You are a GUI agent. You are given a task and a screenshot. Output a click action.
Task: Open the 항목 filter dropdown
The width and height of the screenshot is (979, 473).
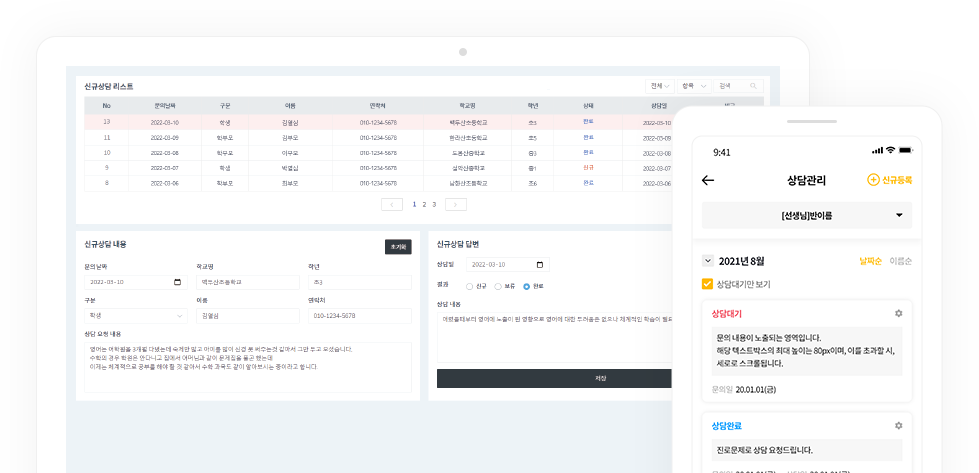pyautogui.click(x=694, y=86)
